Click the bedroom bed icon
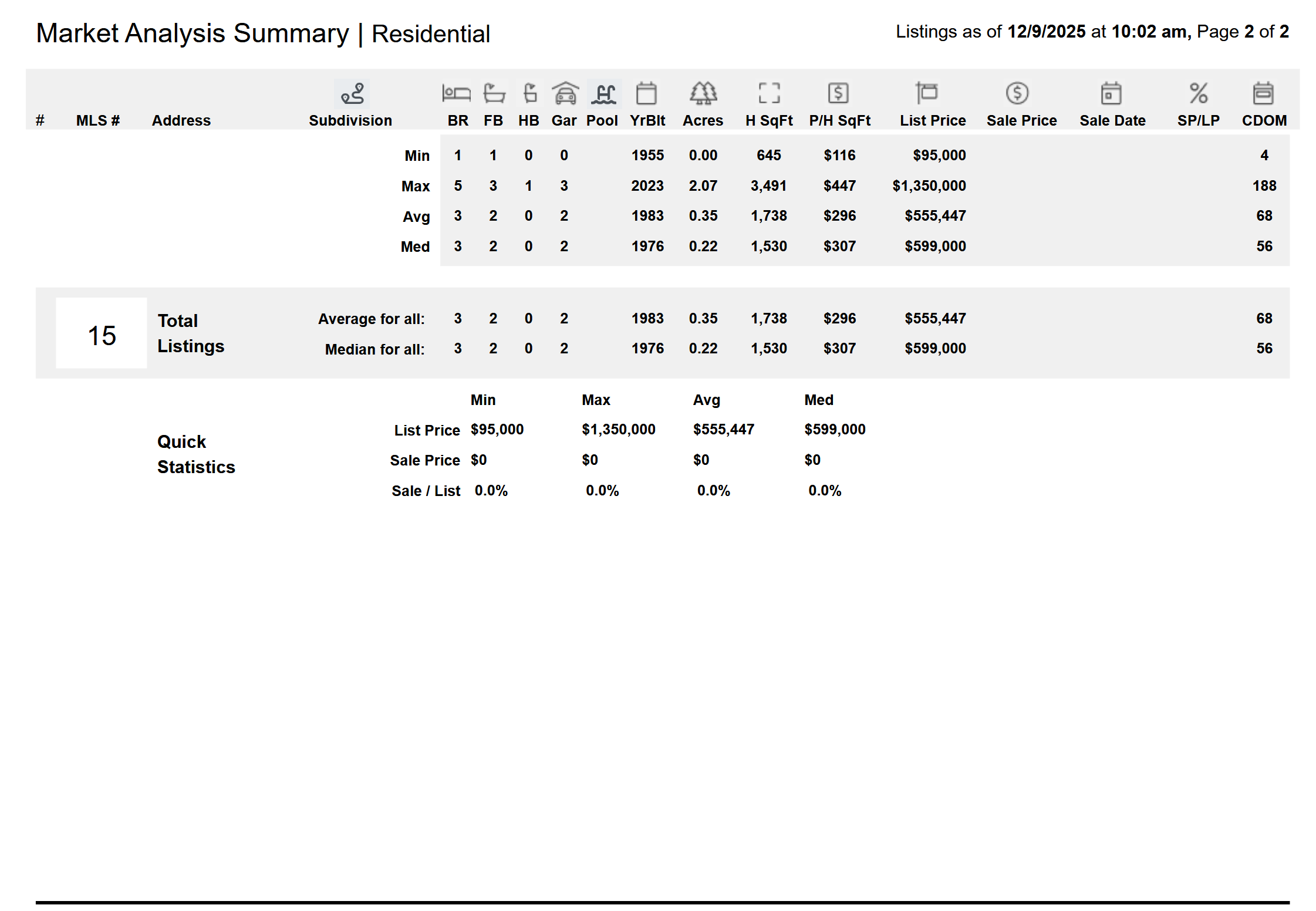The image size is (1316, 911). [x=456, y=93]
